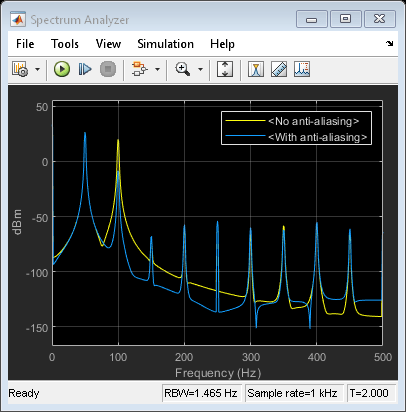Viewport: 406px width, 412px height.
Task: Toggle the Cursor Measurements ruler icon
Action: pyautogui.click(x=279, y=69)
